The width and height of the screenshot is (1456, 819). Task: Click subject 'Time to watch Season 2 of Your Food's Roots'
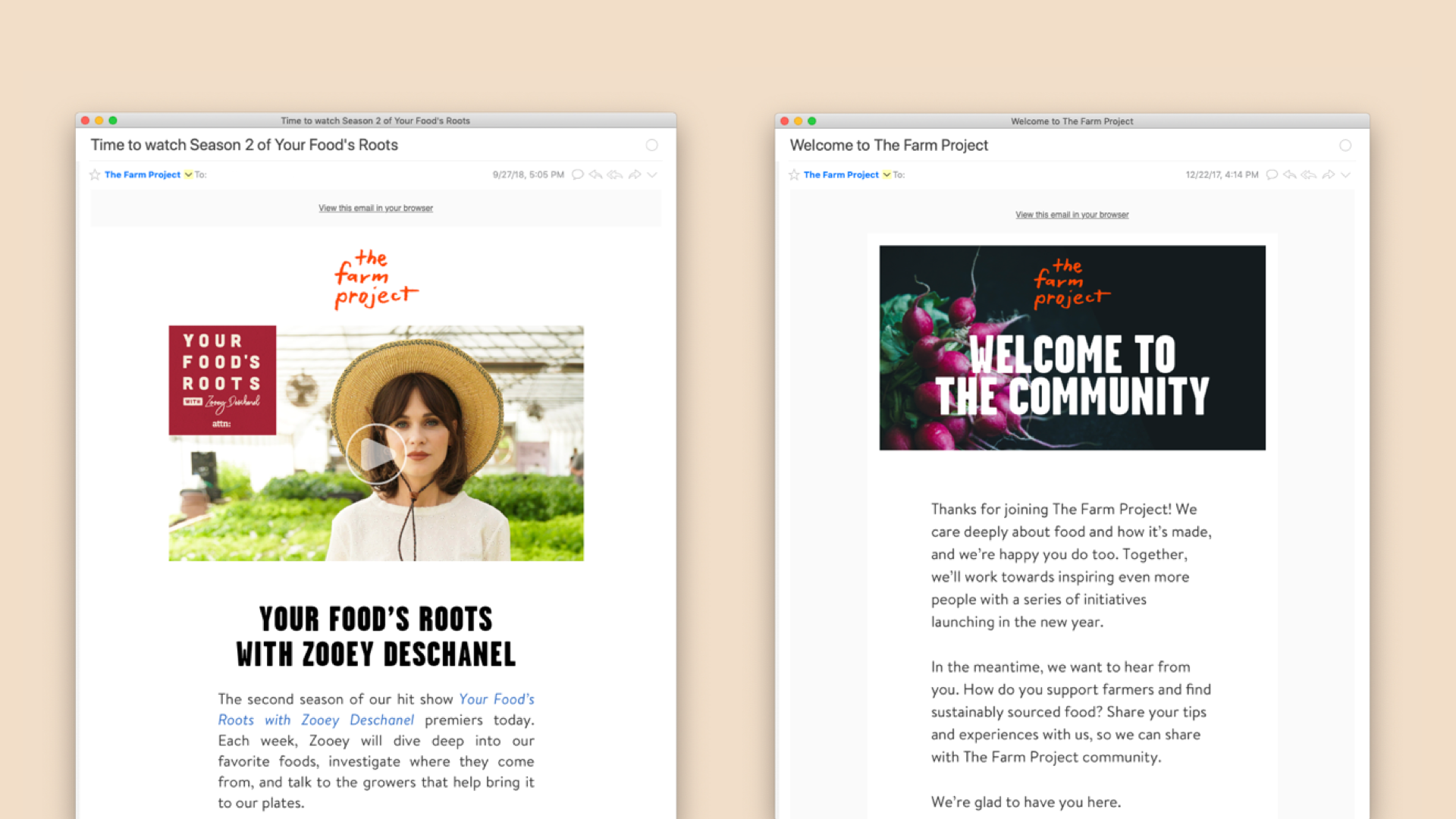pyautogui.click(x=244, y=145)
